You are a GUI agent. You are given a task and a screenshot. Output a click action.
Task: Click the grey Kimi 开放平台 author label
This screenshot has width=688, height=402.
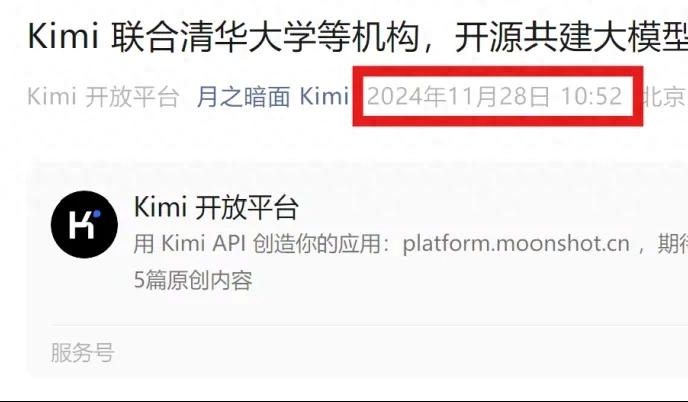click(x=104, y=97)
